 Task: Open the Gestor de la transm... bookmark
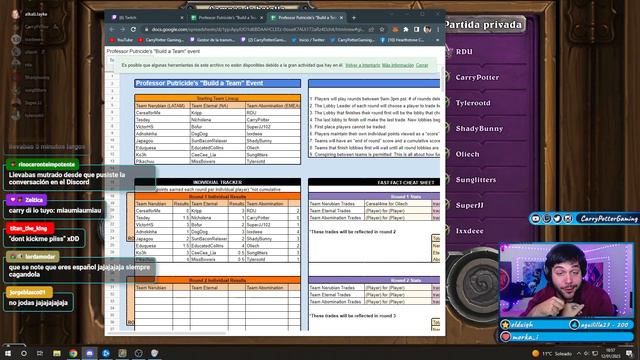point(213,40)
